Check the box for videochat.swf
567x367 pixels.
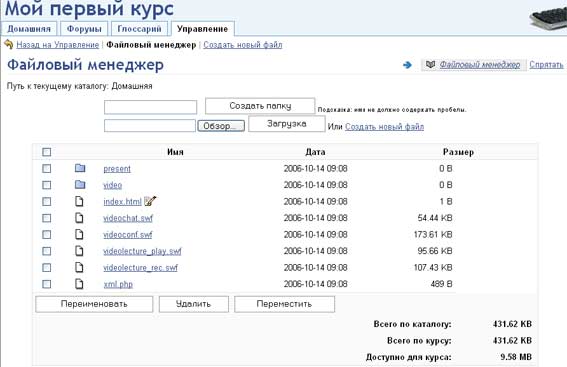[47, 218]
